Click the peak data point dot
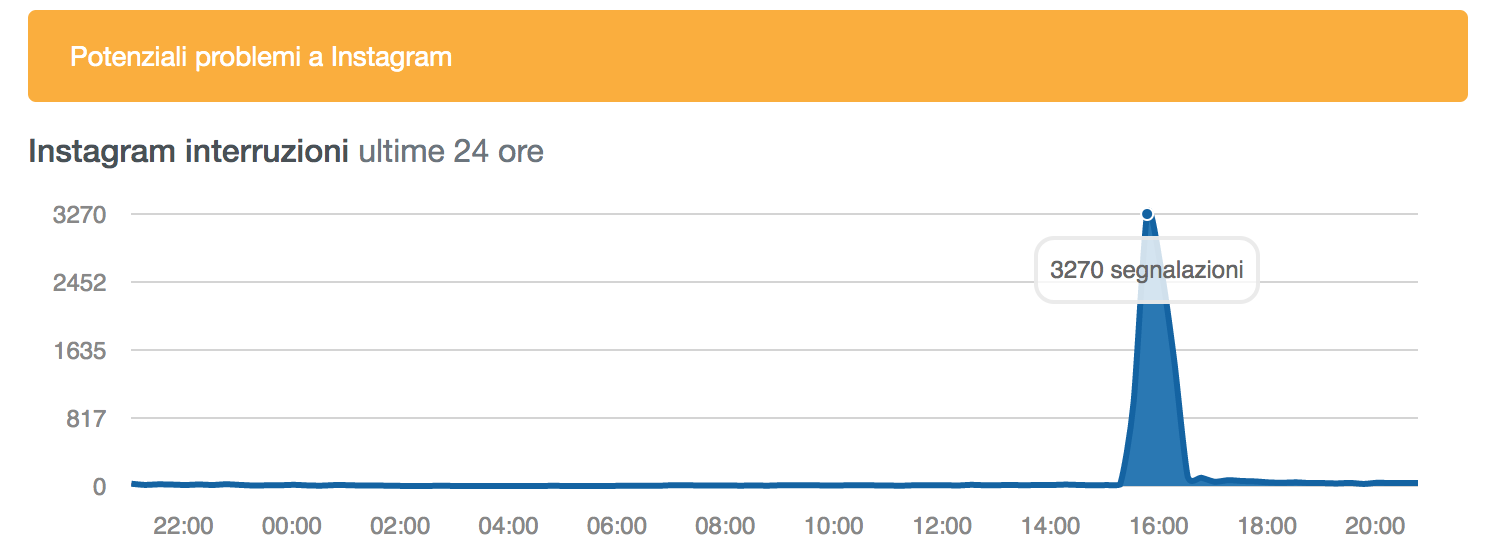 point(1147,214)
